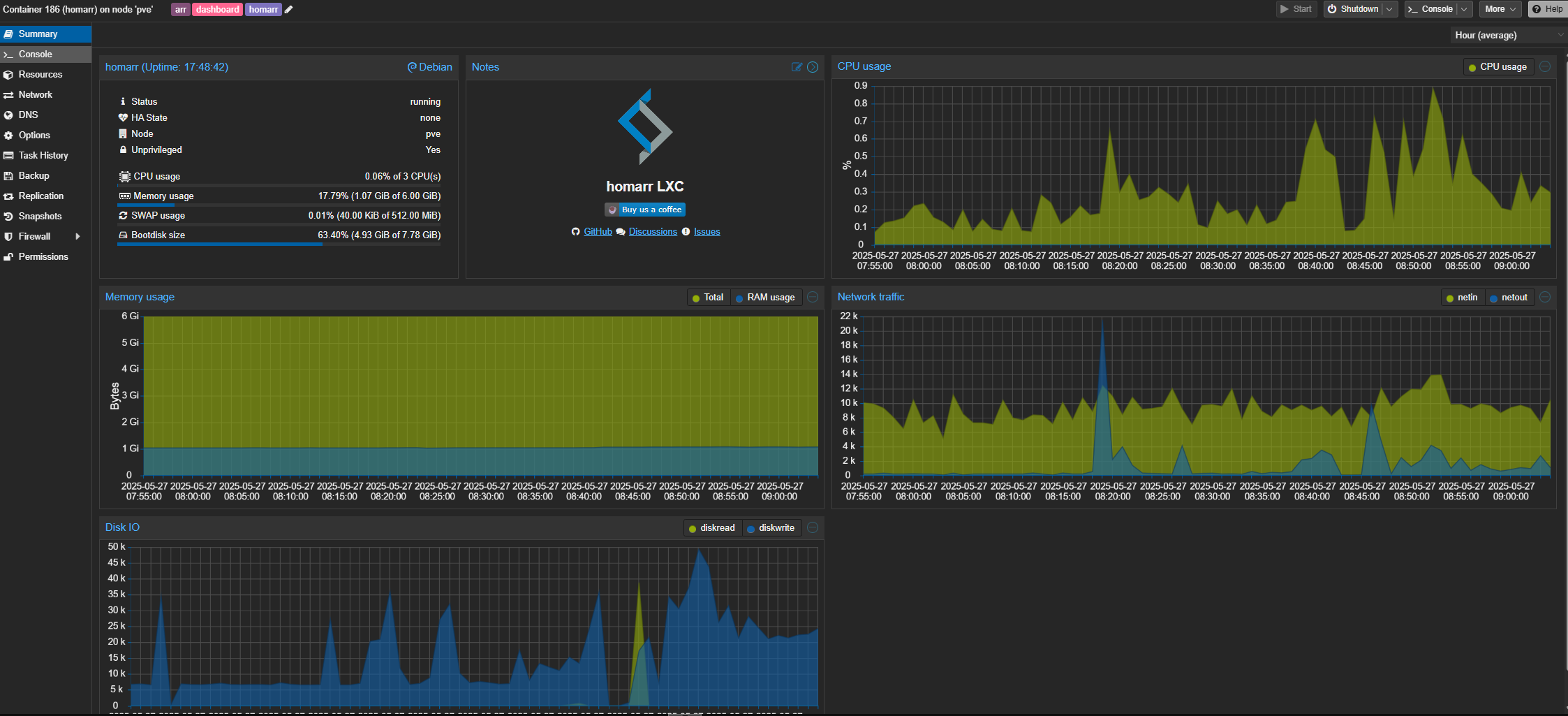1568x716 pixels.
Task: Toggle the Total memory legend series
Action: [x=708, y=298]
